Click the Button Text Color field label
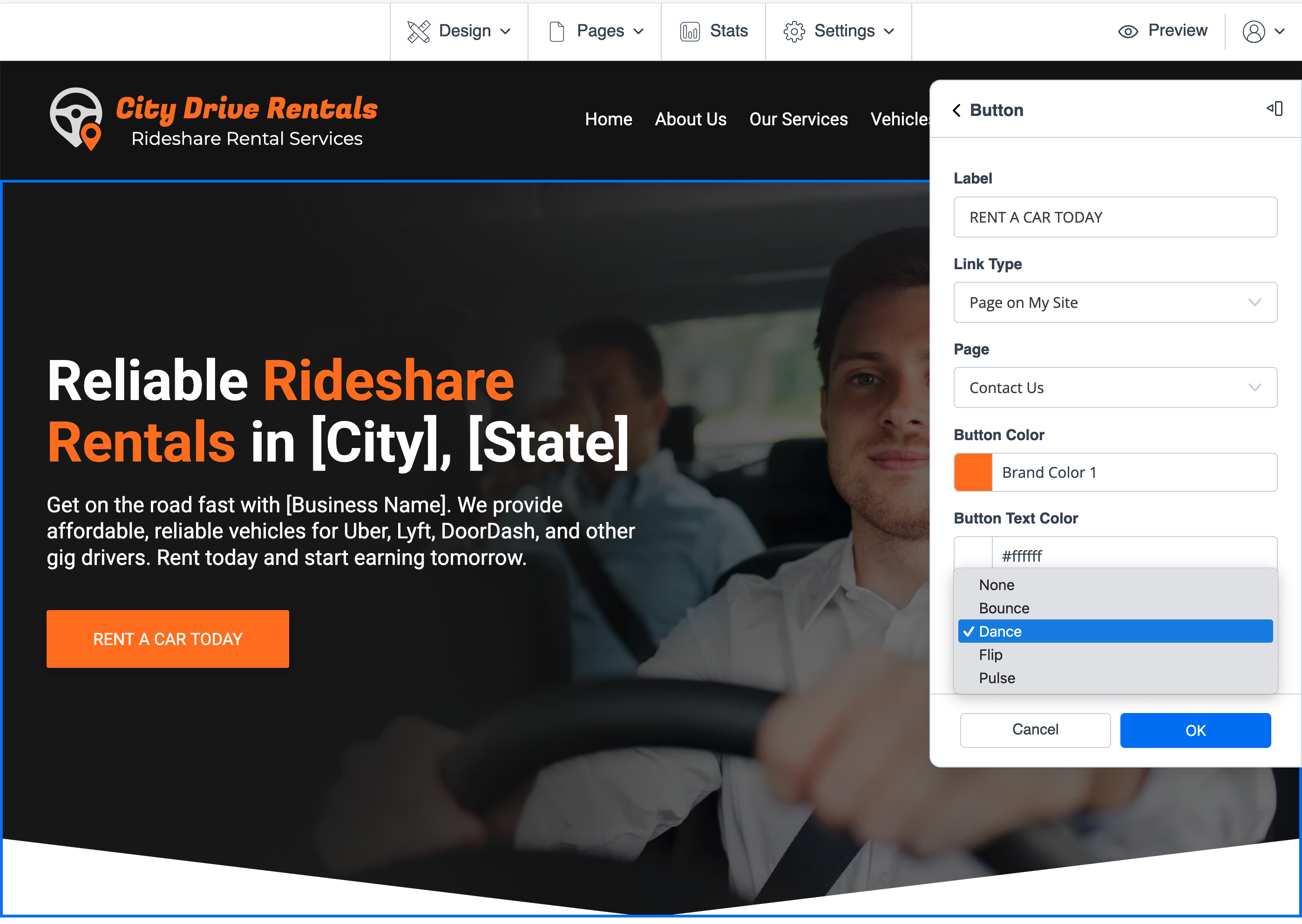The image size is (1302, 924). tap(1015, 518)
